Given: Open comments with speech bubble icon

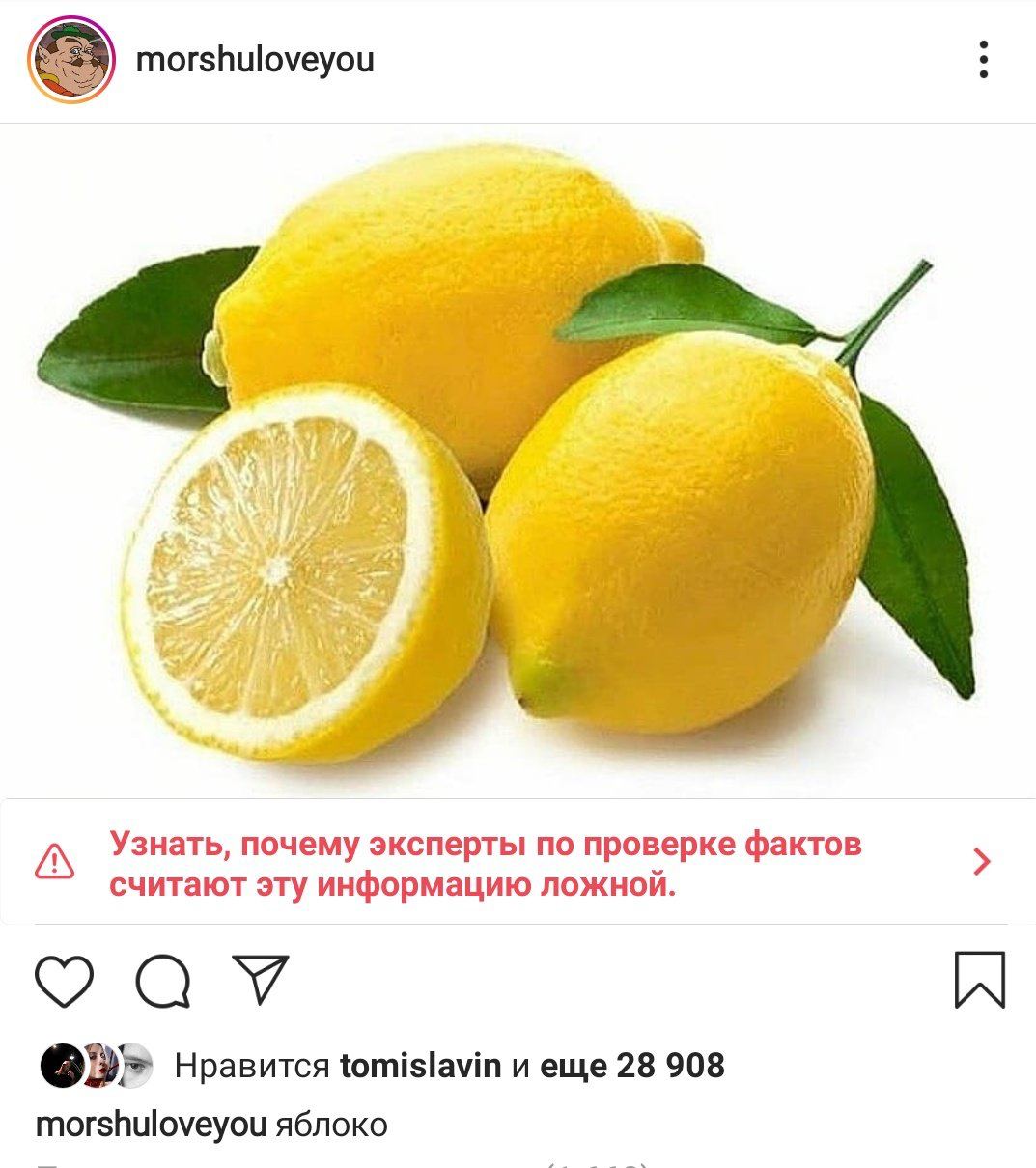Looking at the screenshot, I should point(163,982).
